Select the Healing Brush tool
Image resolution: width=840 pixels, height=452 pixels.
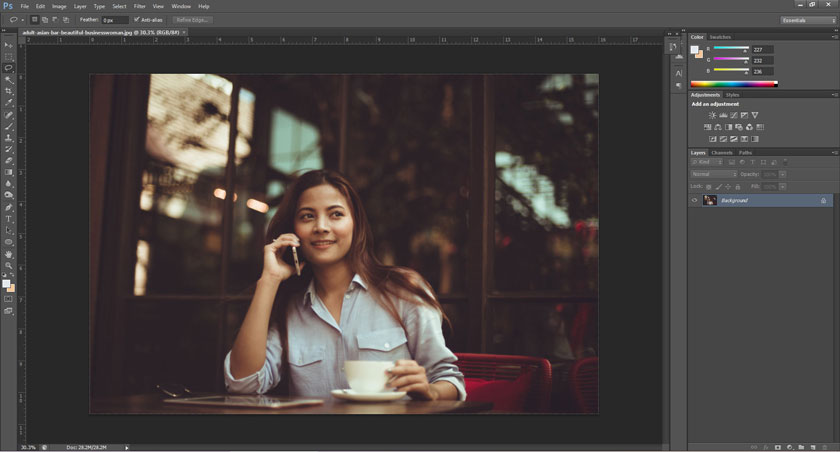point(9,115)
